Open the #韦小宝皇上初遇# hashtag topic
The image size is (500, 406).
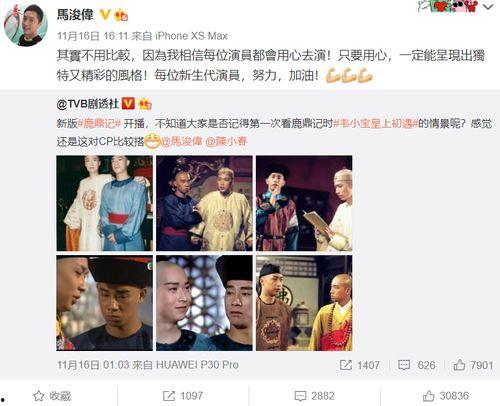tap(376, 123)
